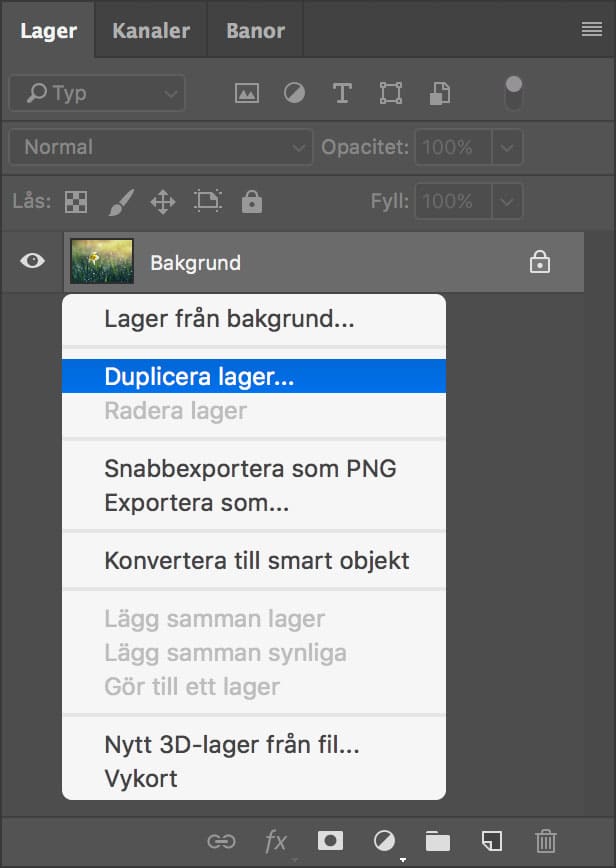Link layers chain icon at panel bottom
This screenshot has width=616, height=868.
(x=221, y=841)
